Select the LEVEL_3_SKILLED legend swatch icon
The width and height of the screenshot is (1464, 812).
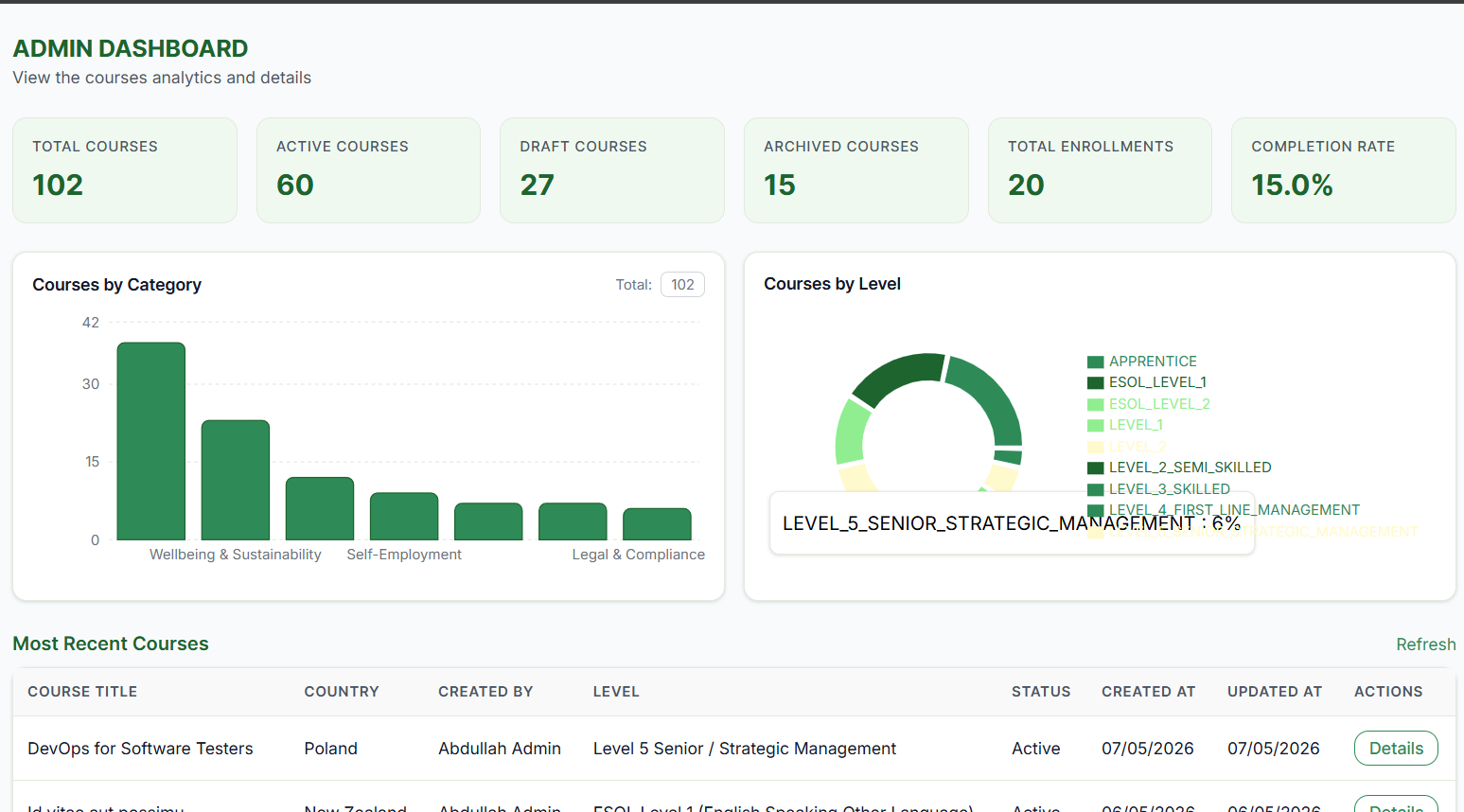pyautogui.click(x=1096, y=489)
